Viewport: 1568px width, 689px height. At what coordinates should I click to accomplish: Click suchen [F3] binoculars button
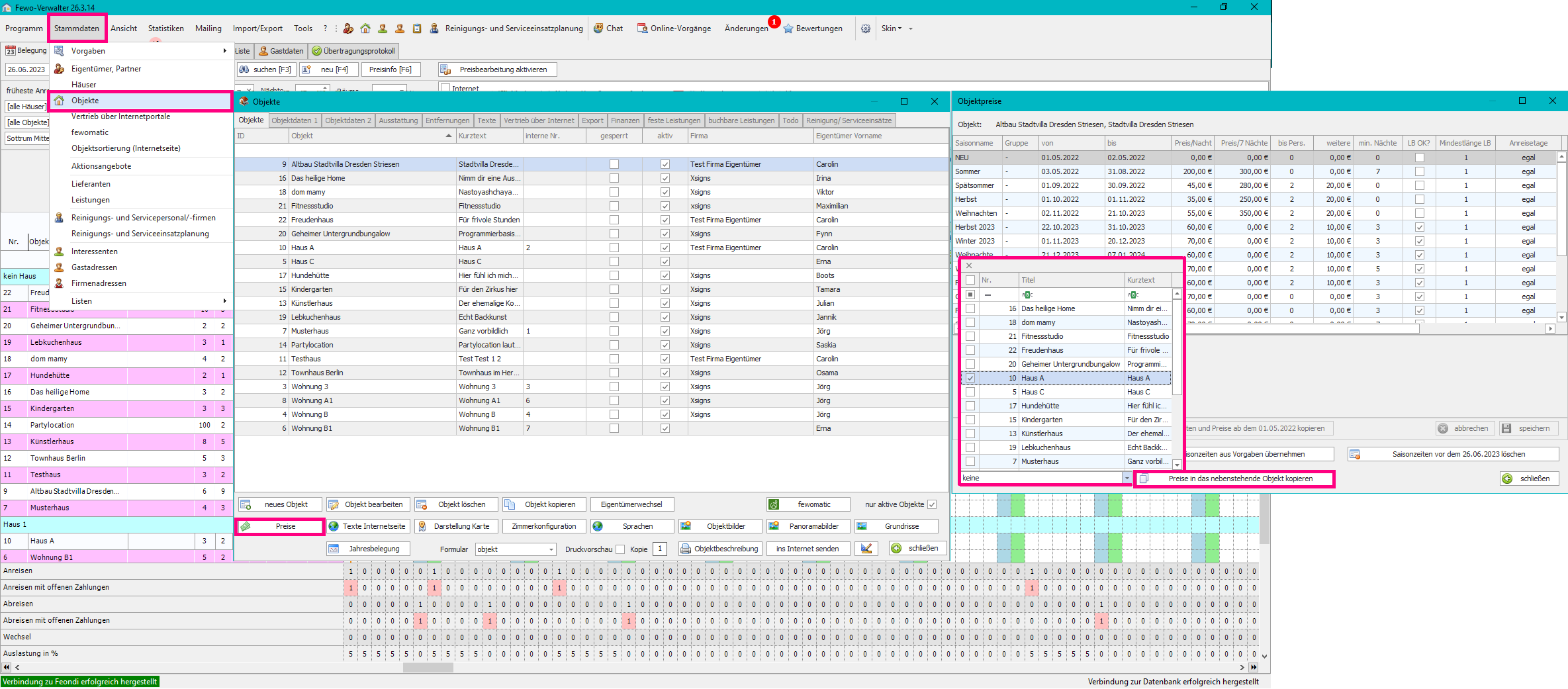tap(265, 69)
